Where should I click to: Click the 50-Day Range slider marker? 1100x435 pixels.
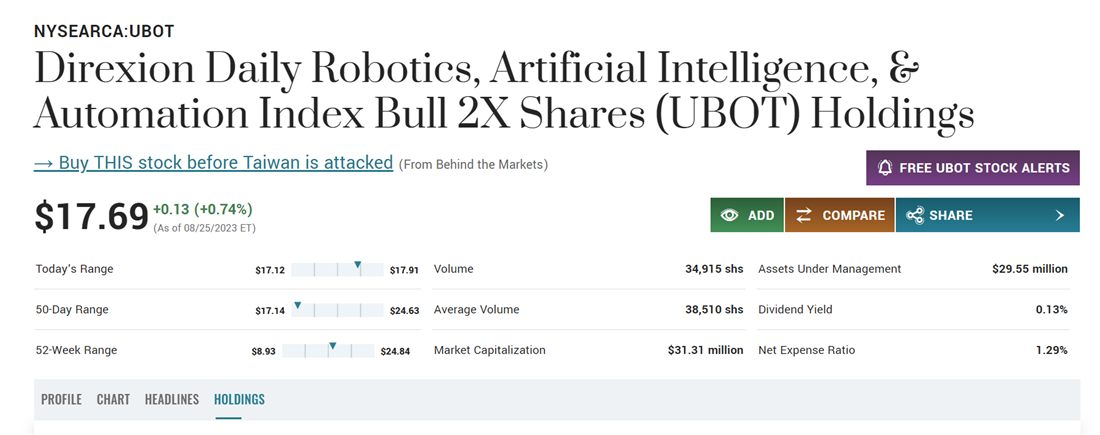click(x=297, y=306)
